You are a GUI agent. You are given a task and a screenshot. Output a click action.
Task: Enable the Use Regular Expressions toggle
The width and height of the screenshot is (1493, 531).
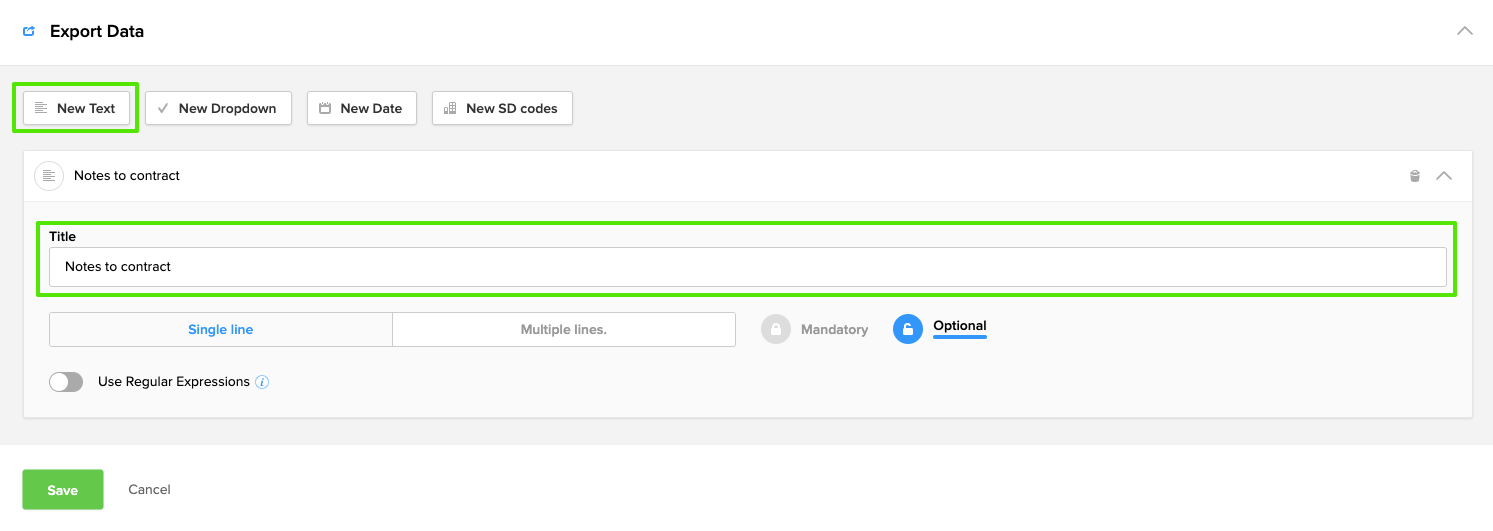[x=66, y=382]
